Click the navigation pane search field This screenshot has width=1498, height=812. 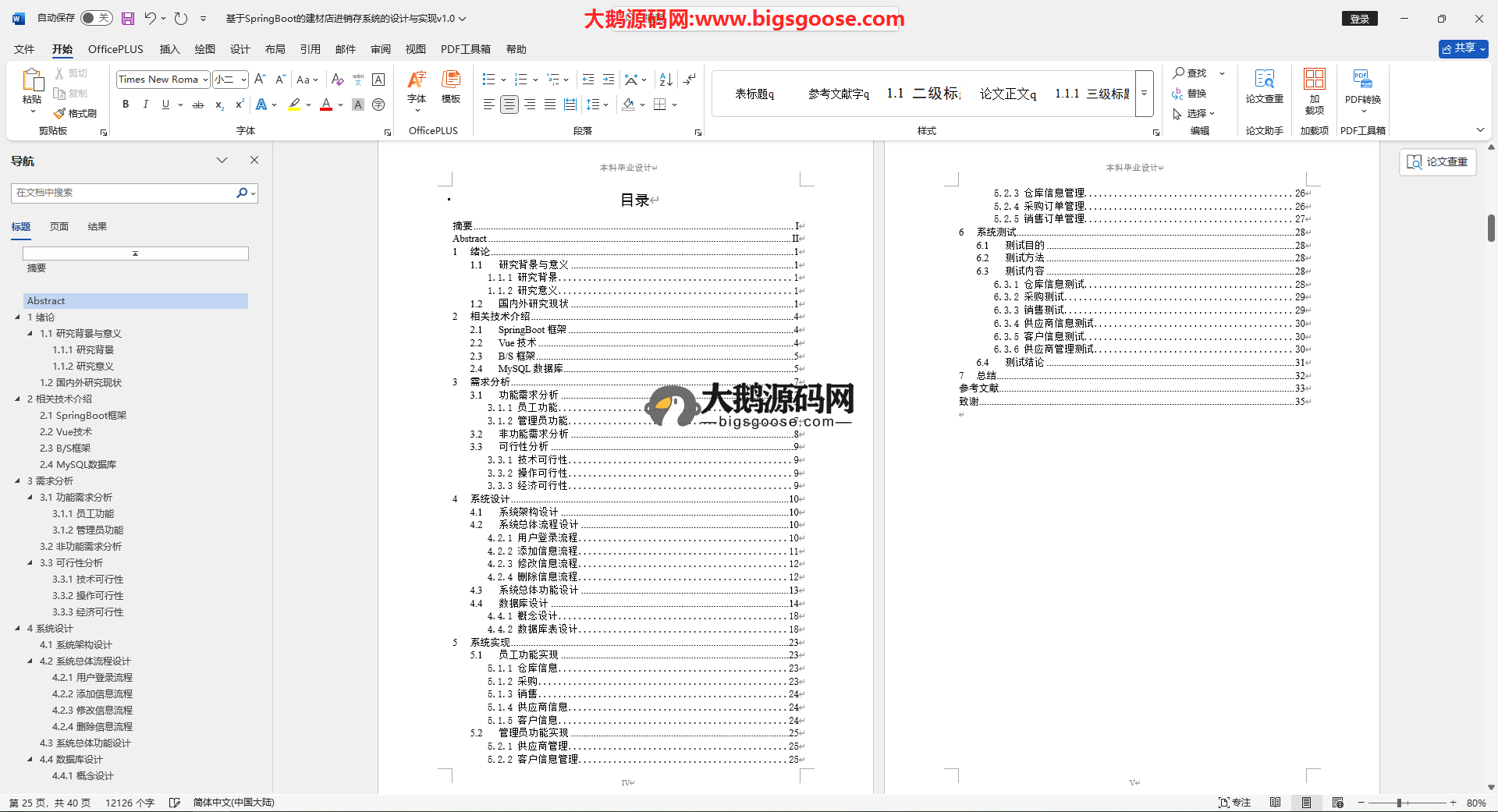pyautogui.click(x=125, y=193)
